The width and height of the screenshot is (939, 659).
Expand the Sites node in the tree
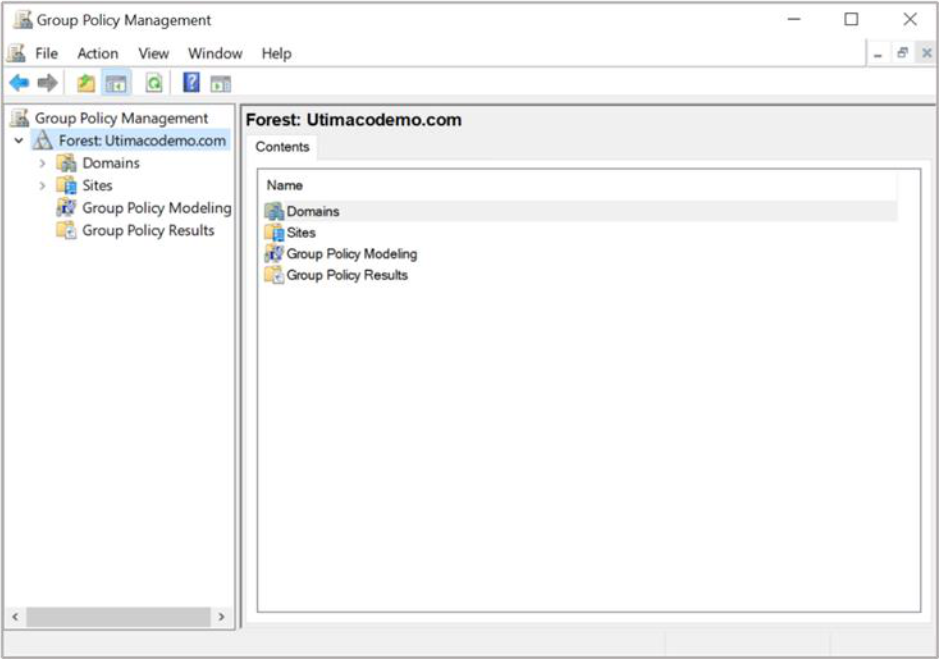click(42, 185)
